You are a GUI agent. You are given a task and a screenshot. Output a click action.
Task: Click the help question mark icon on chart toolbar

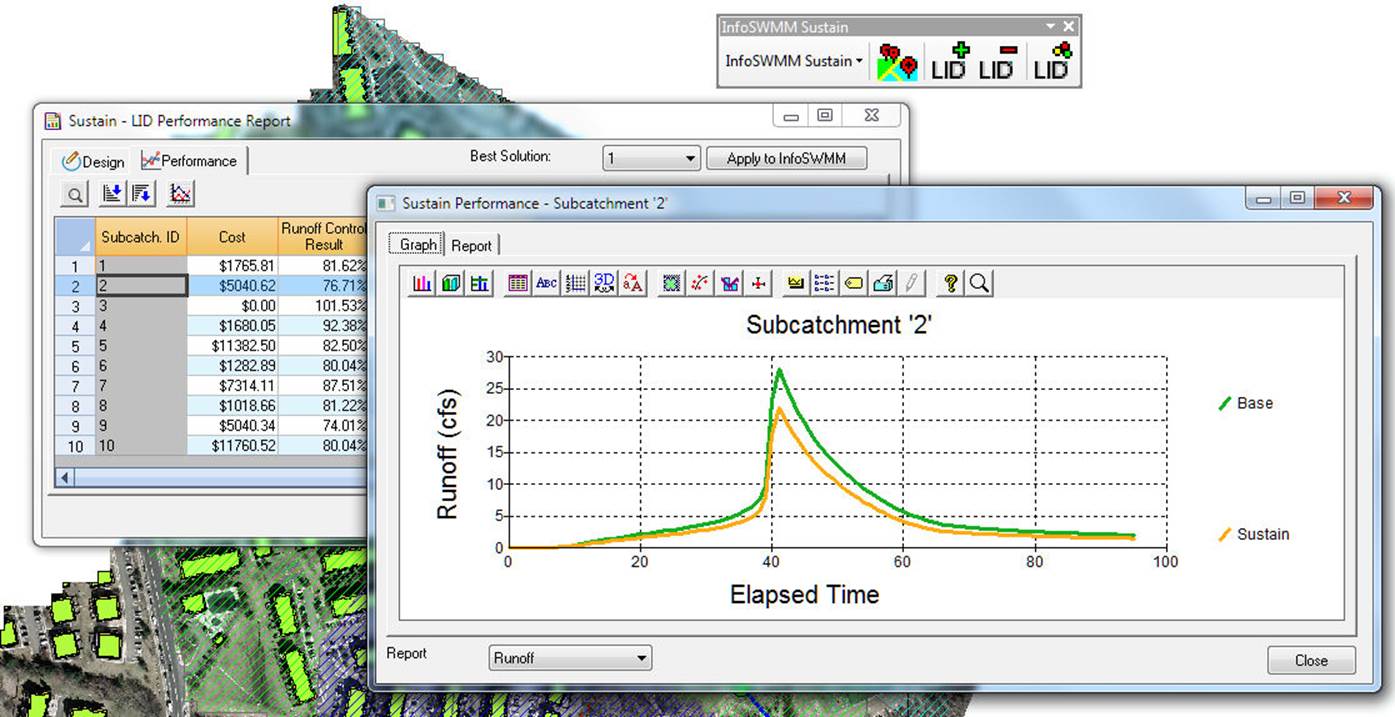[949, 282]
